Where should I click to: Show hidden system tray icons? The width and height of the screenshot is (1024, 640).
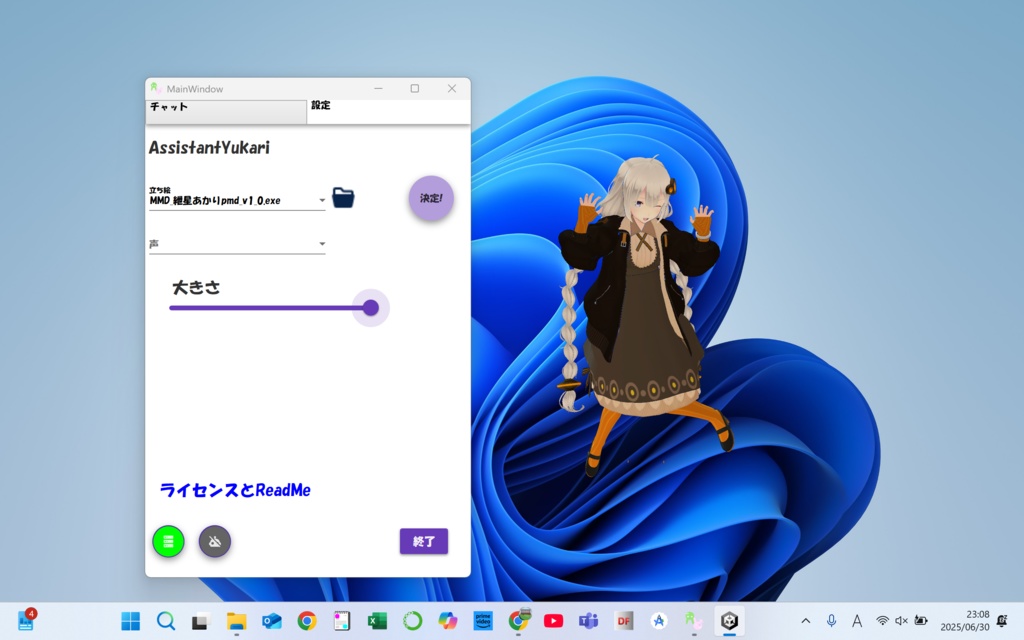[806, 621]
